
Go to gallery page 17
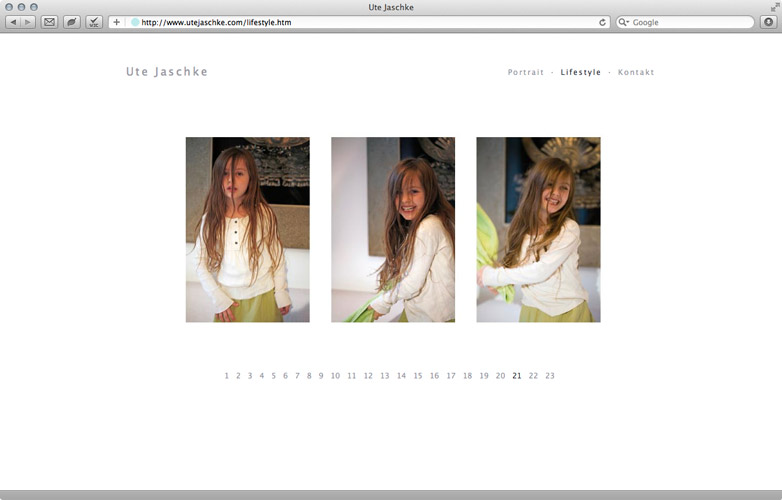tap(451, 376)
